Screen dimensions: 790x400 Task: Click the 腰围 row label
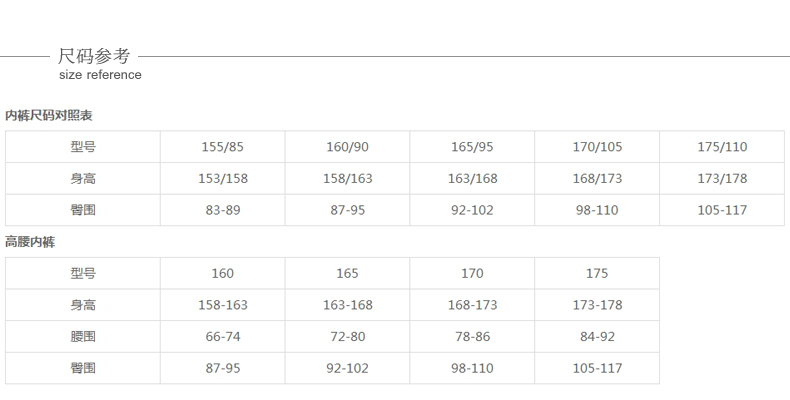click(x=83, y=337)
